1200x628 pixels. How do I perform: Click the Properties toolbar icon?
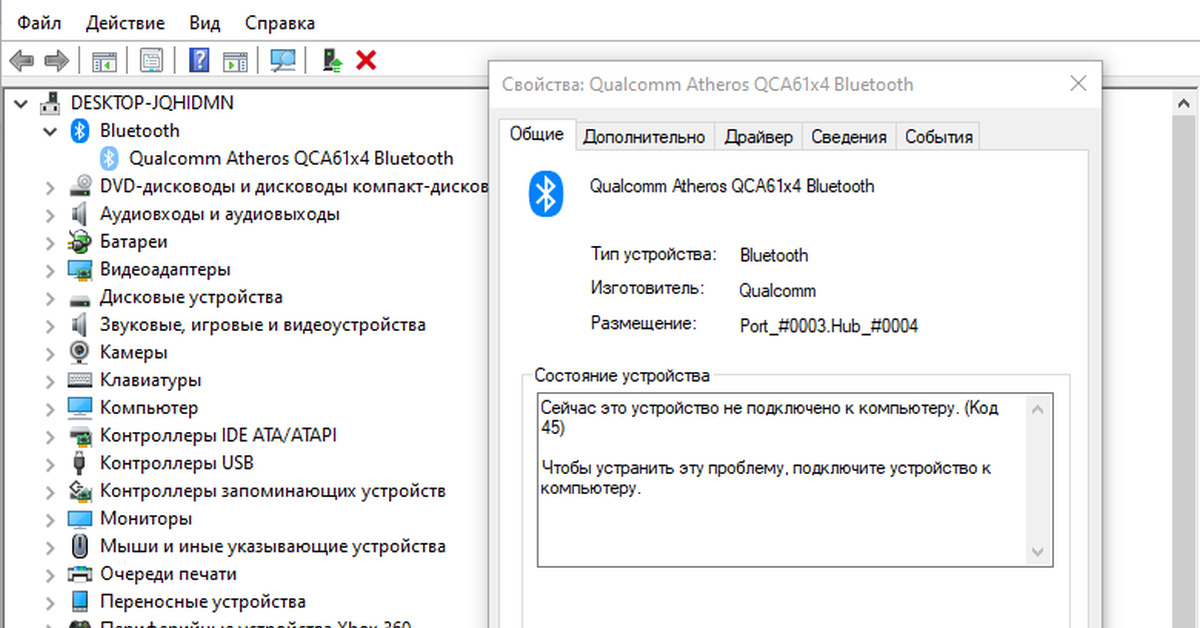pos(152,59)
